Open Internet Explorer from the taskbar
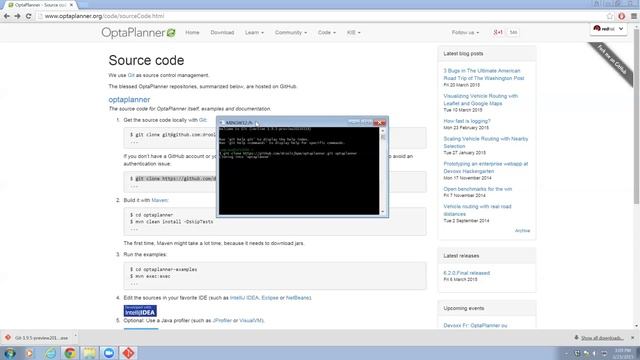Screen dimensions: 640x360 (50, 353)
